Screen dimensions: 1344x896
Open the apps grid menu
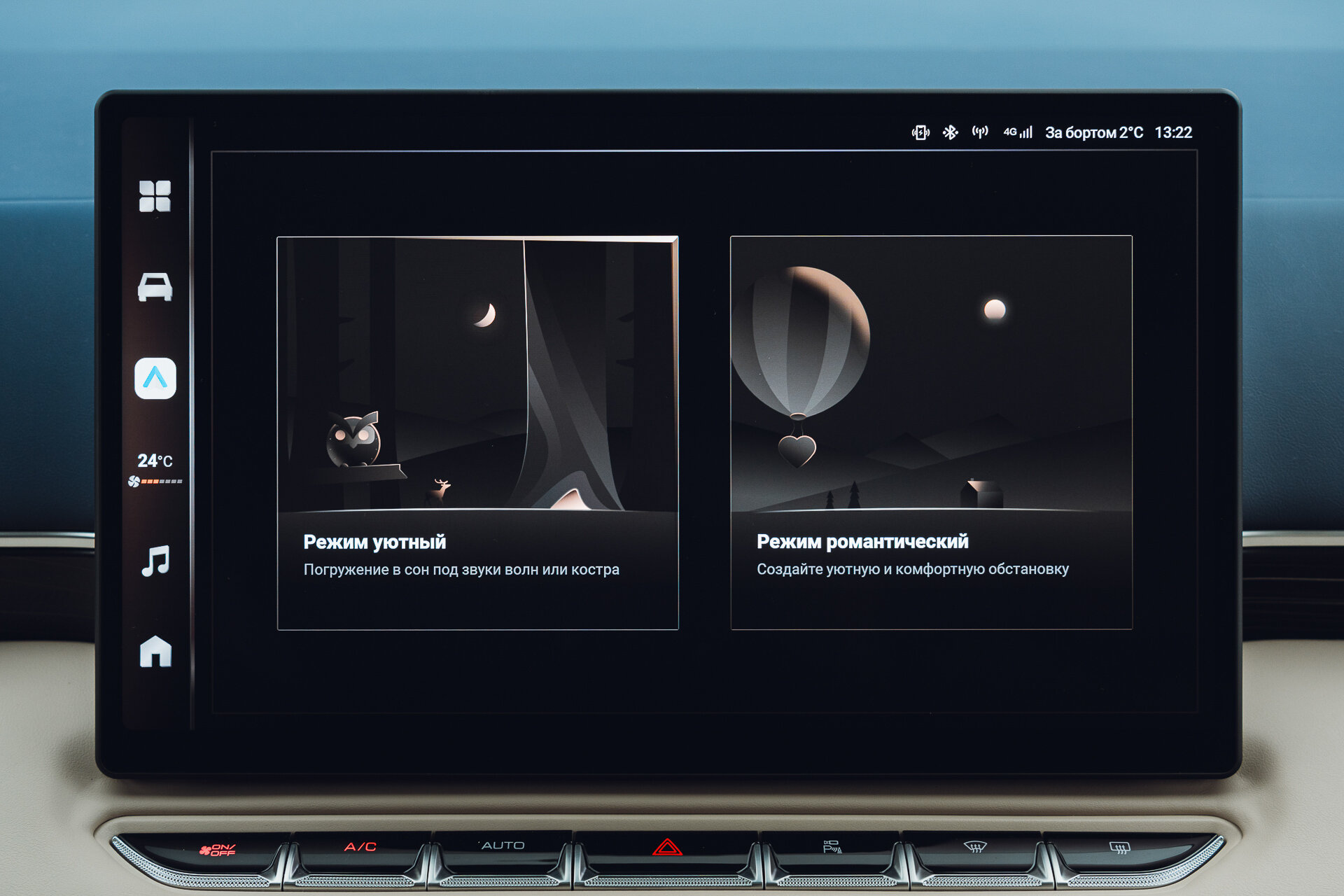(155, 196)
